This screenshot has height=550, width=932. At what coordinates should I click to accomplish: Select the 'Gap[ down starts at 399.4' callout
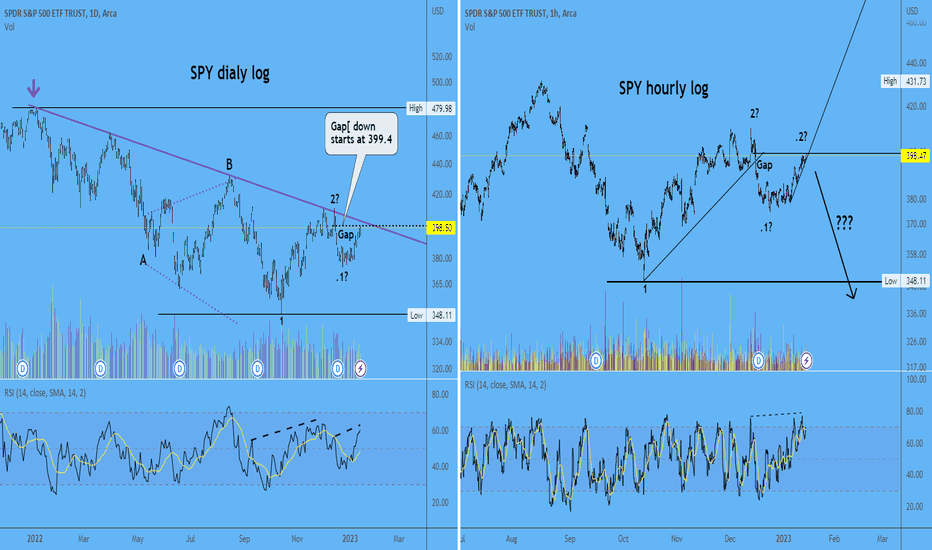pyautogui.click(x=361, y=134)
